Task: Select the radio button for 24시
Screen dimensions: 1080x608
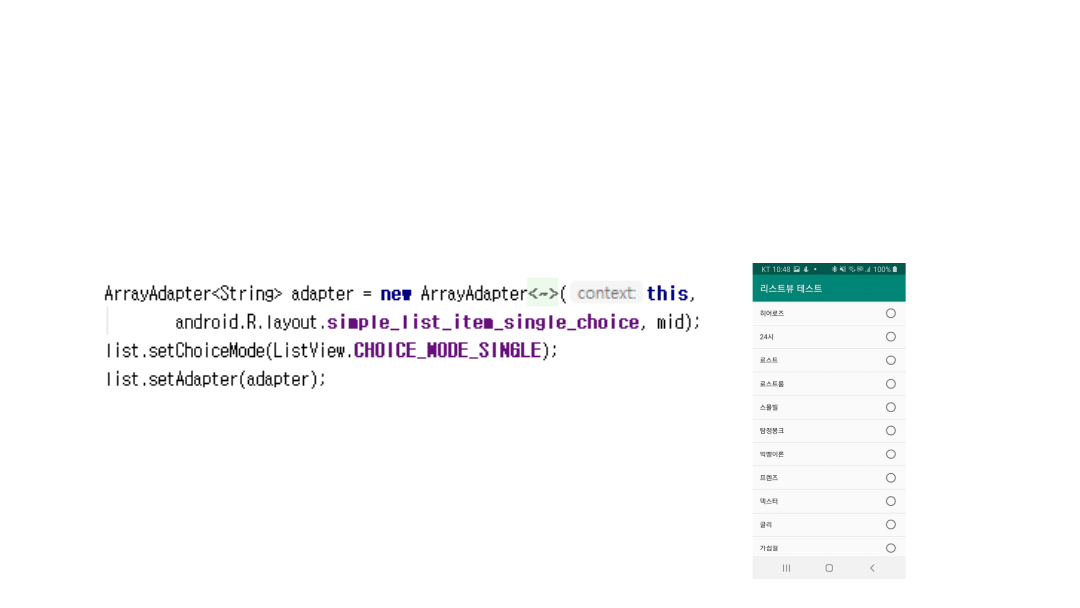Action: pyautogui.click(x=890, y=337)
